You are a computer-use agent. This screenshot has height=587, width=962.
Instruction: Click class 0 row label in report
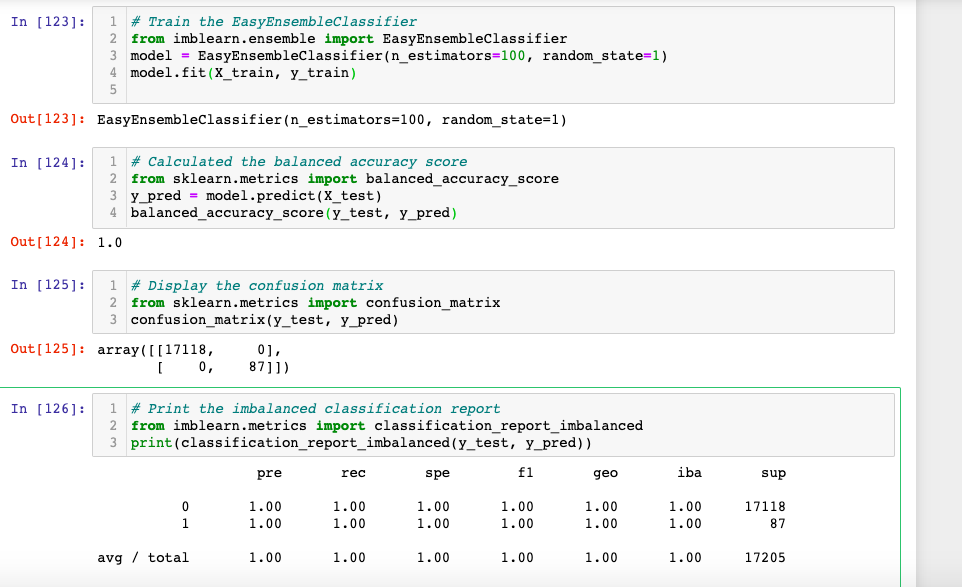185,507
